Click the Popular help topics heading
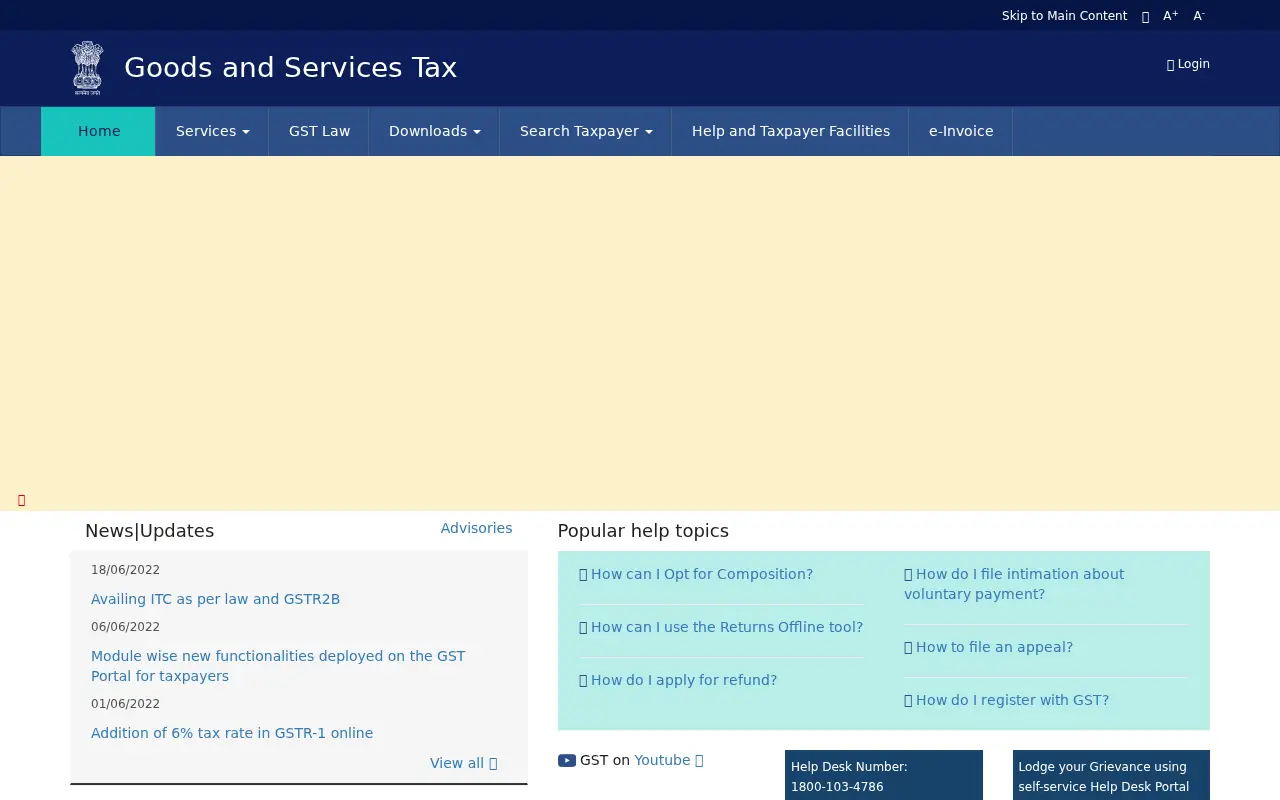 (643, 531)
